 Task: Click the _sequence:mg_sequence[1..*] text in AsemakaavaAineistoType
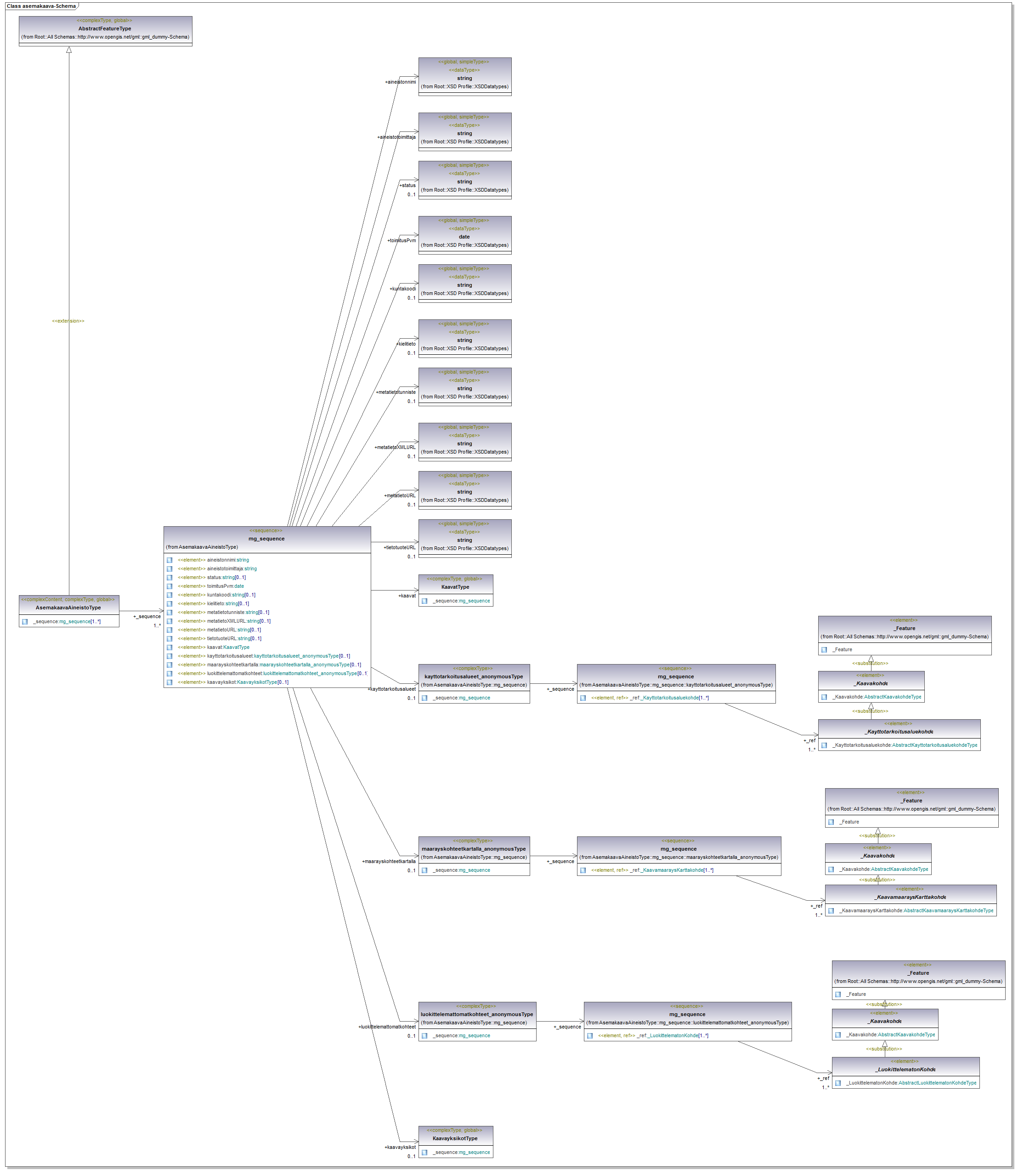(x=67, y=622)
